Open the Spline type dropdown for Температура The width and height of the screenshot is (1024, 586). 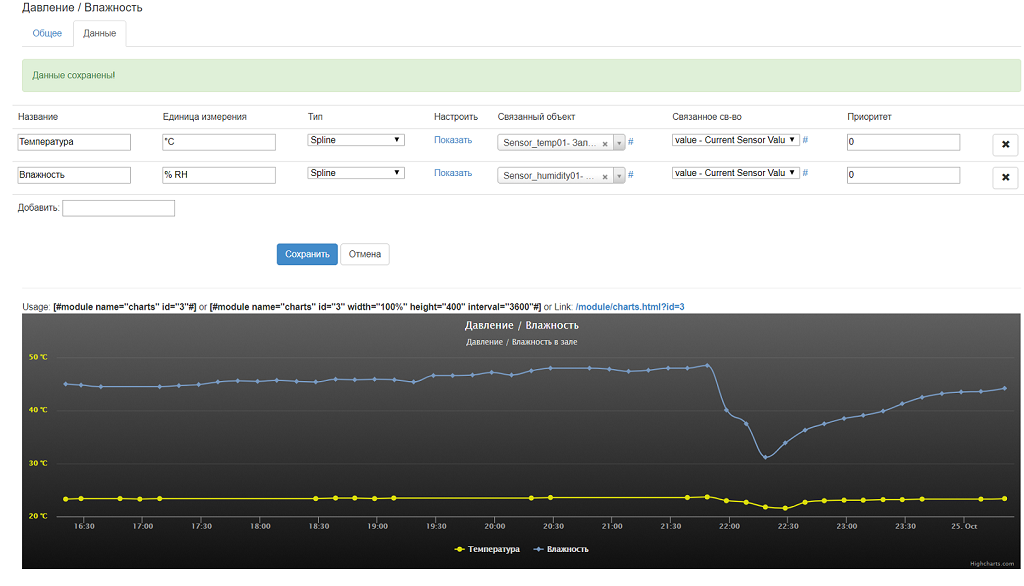click(355, 140)
